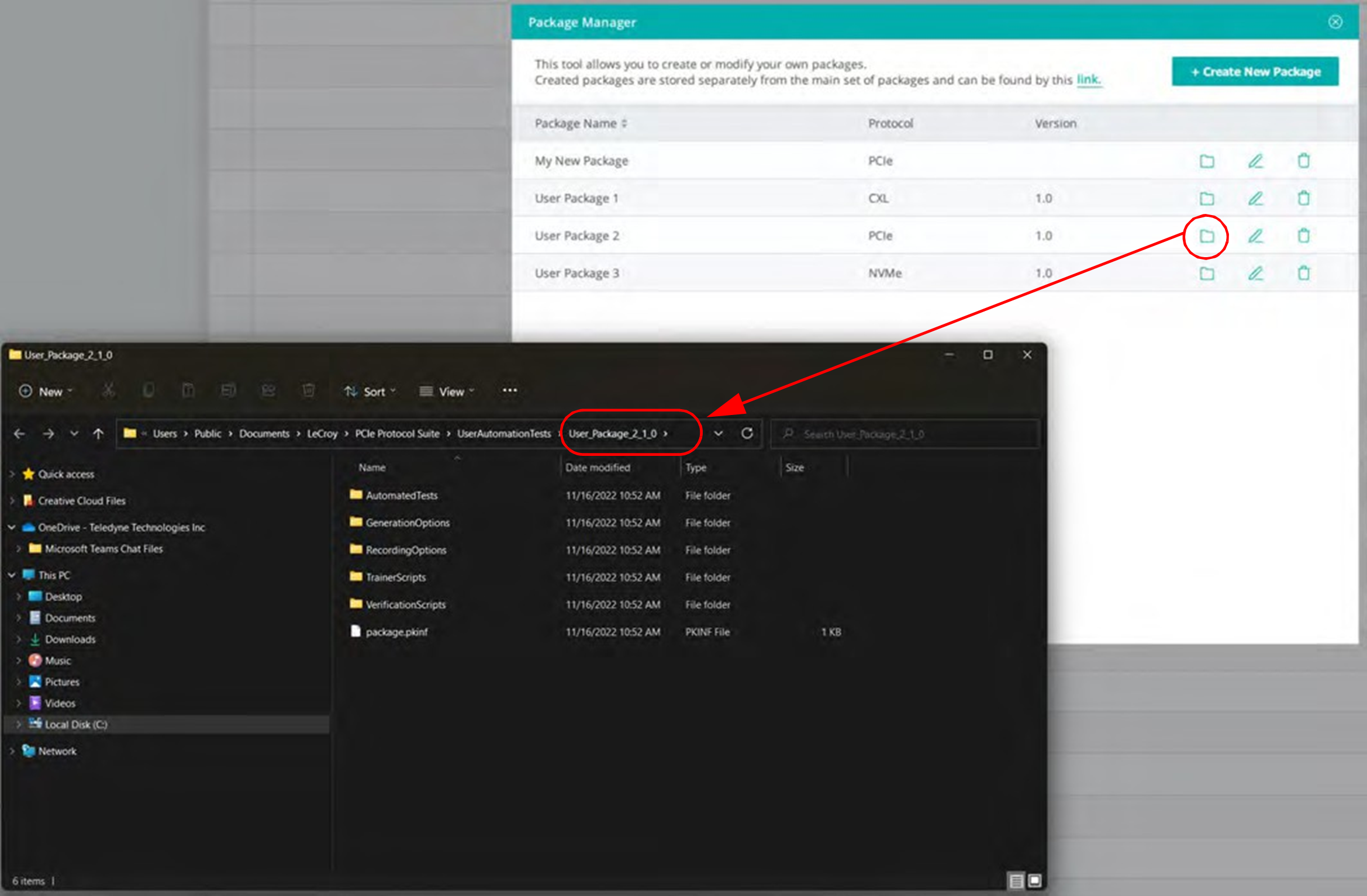Open folder for User Package 2
This screenshot has height=896, width=1367.
tap(1206, 236)
